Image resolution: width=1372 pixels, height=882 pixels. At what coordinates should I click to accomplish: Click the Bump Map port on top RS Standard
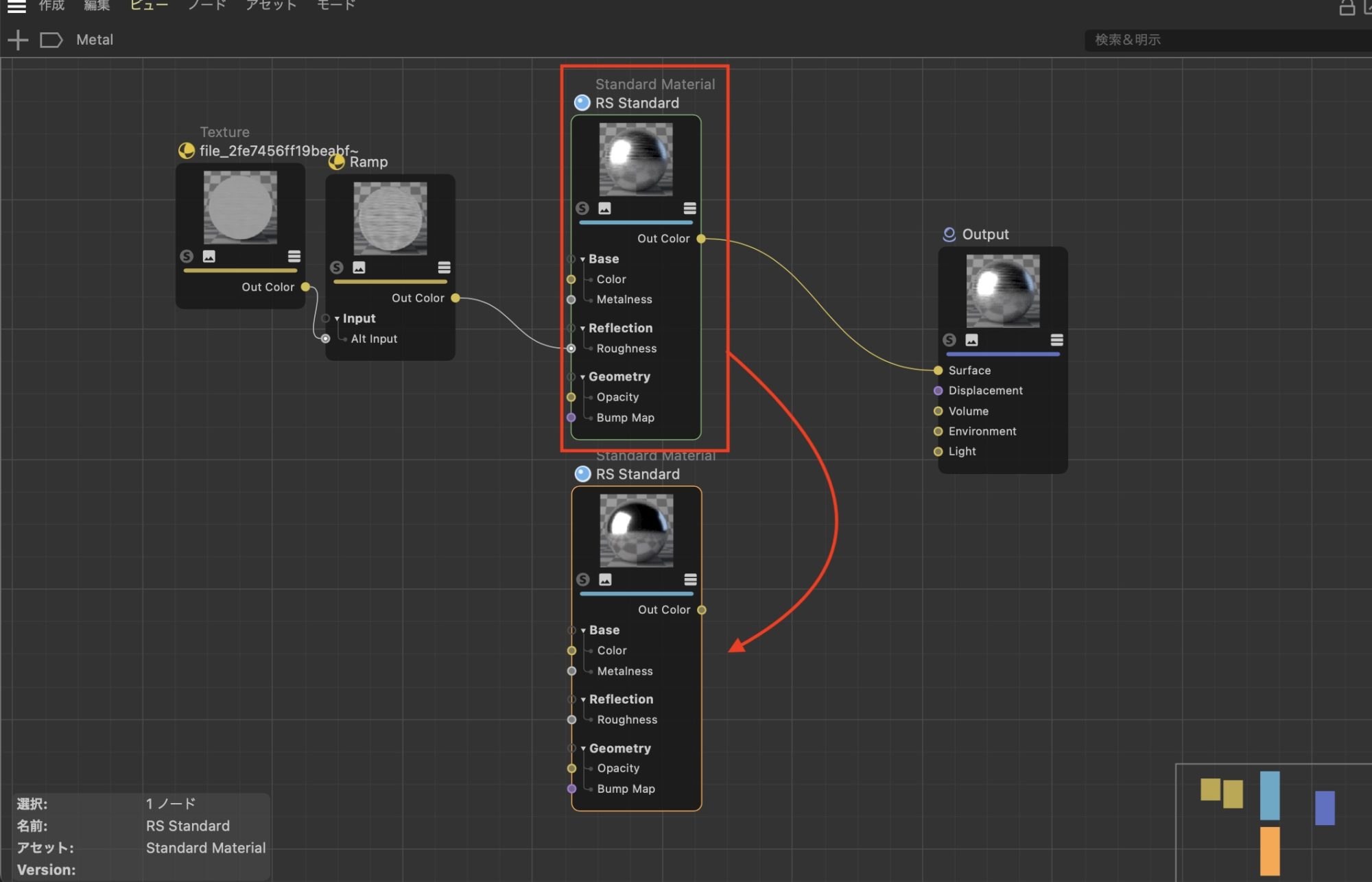pyautogui.click(x=571, y=418)
